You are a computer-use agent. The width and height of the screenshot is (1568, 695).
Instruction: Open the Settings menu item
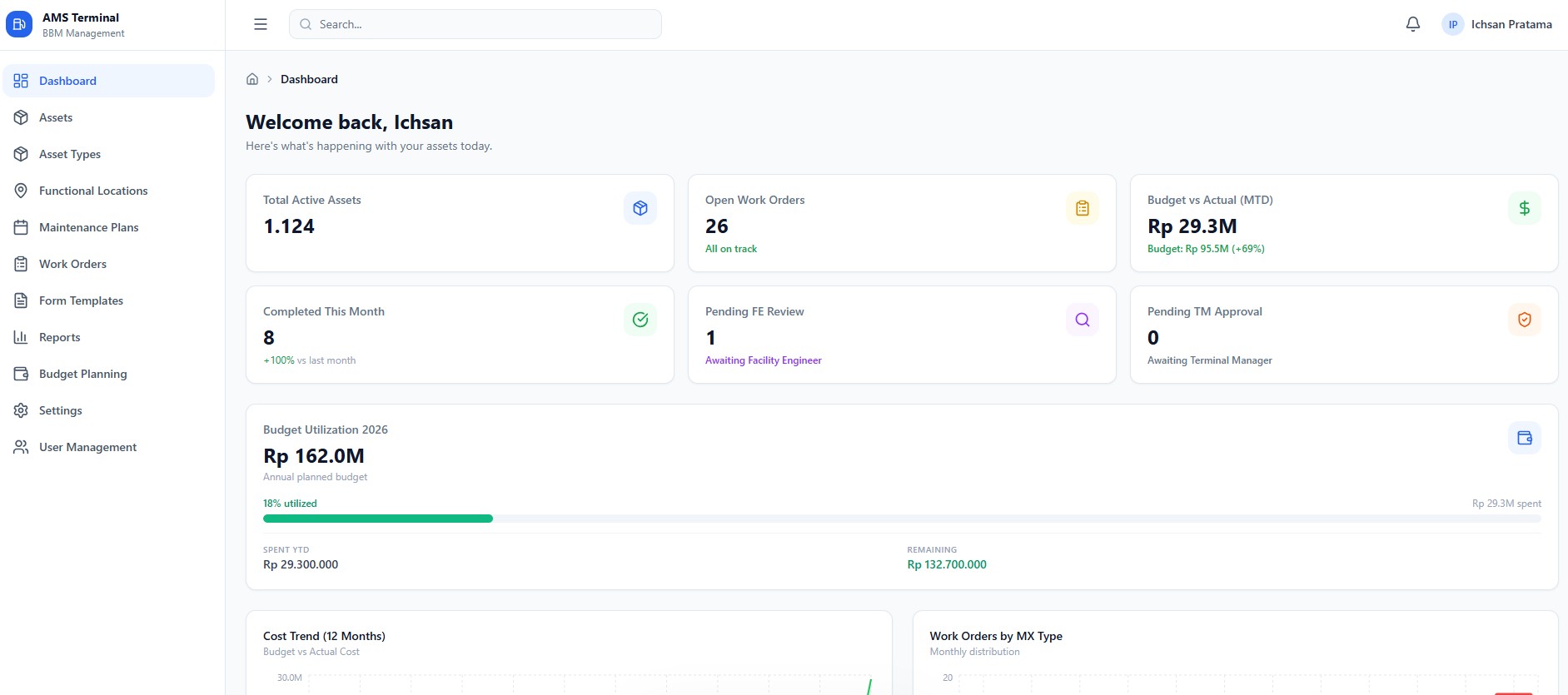pos(60,410)
